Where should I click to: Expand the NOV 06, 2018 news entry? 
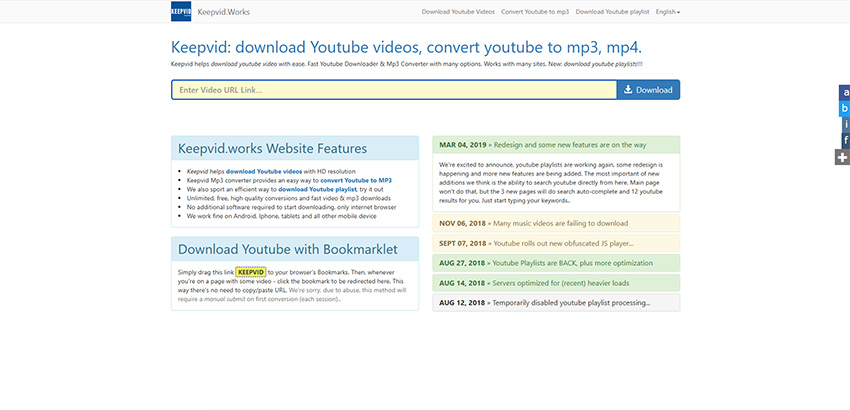(555, 223)
